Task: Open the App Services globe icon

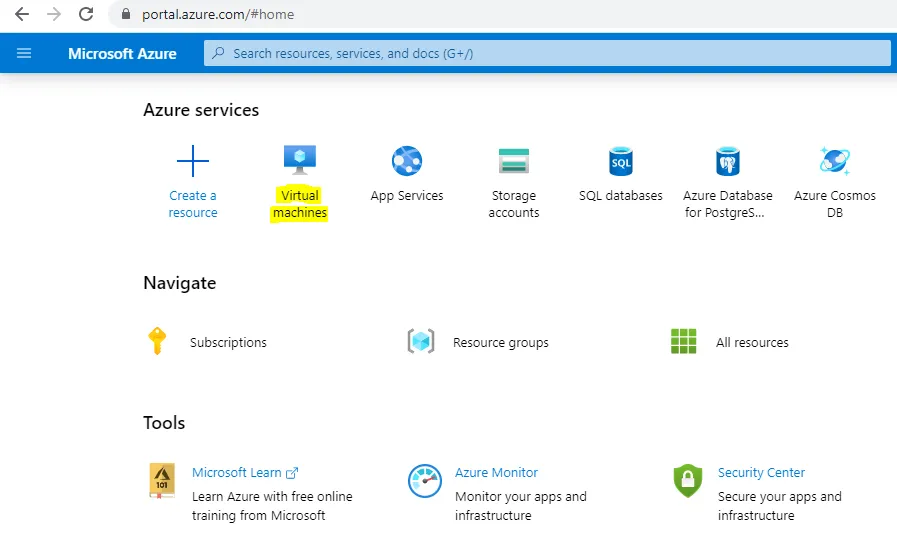Action: tap(407, 161)
